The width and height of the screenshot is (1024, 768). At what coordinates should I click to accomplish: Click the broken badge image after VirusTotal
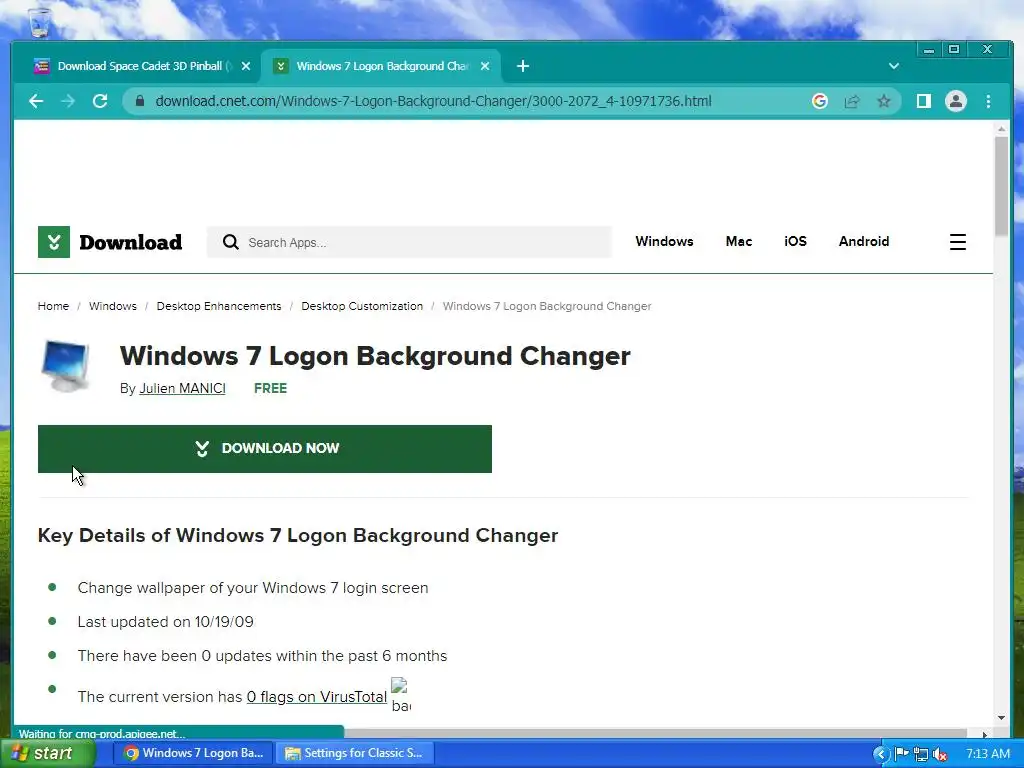(x=400, y=695)
